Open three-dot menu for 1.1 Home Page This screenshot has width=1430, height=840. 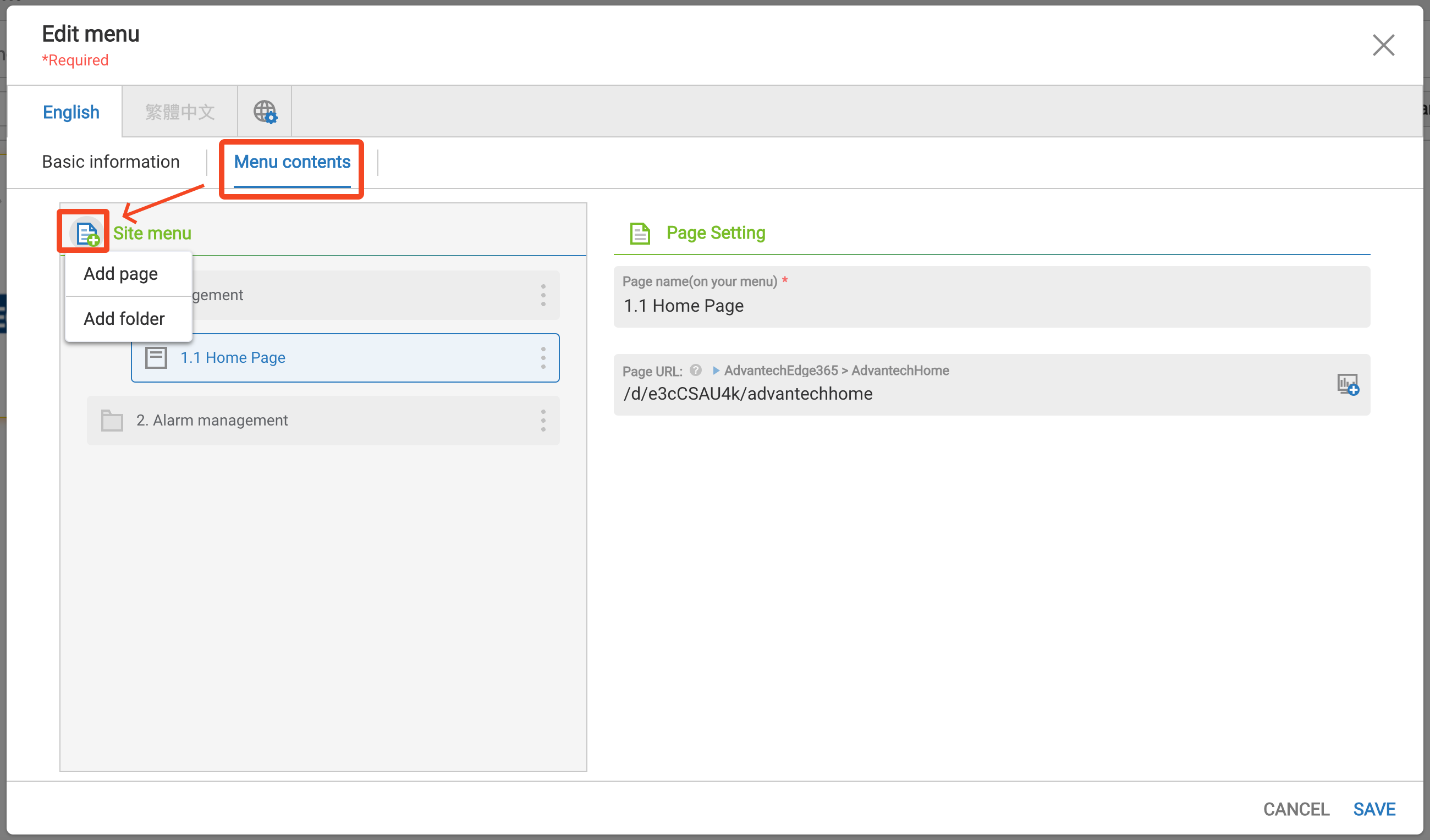point(543,358)
